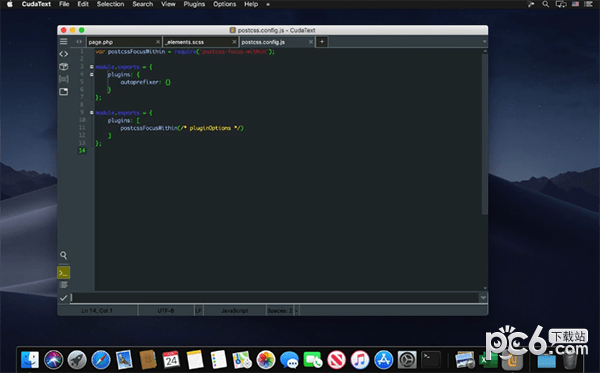The height and width of the screenshot is (373, 600).
Task: Click the vertical scrollbar of the editor
Action: click(x=485, y=134)
